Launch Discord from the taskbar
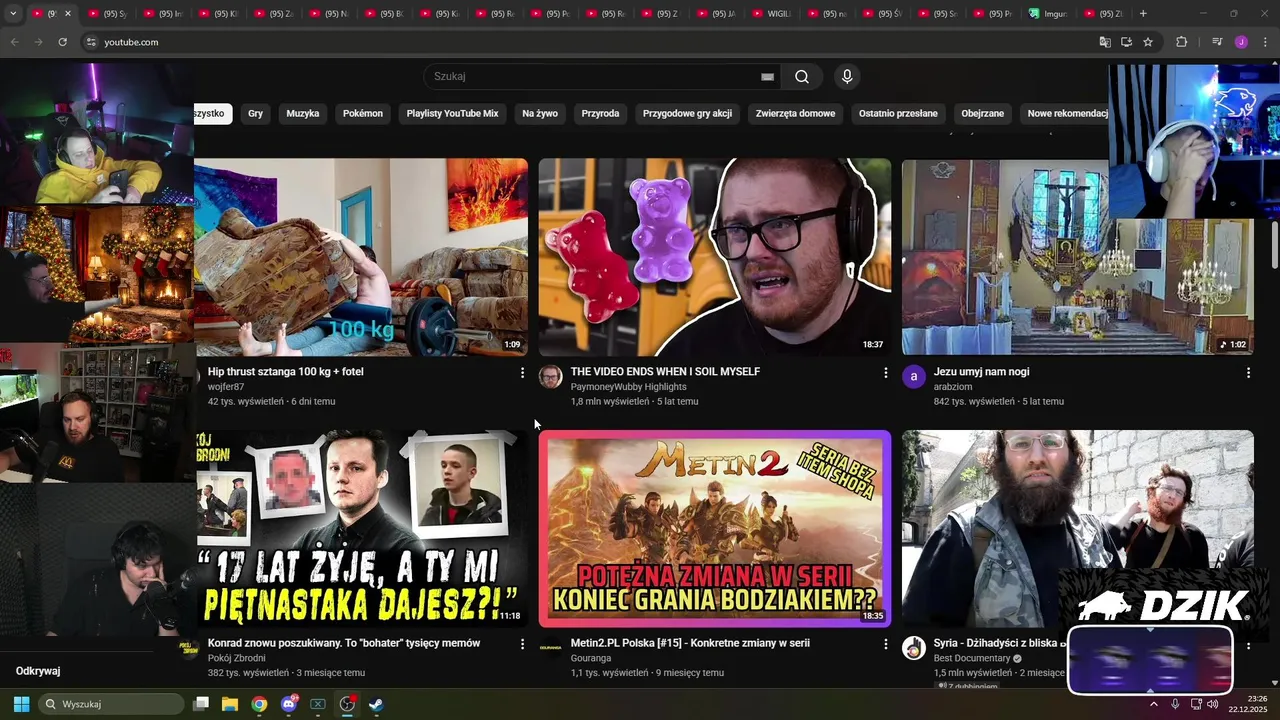Screen dimensions: 1280x720 [289, 704]
